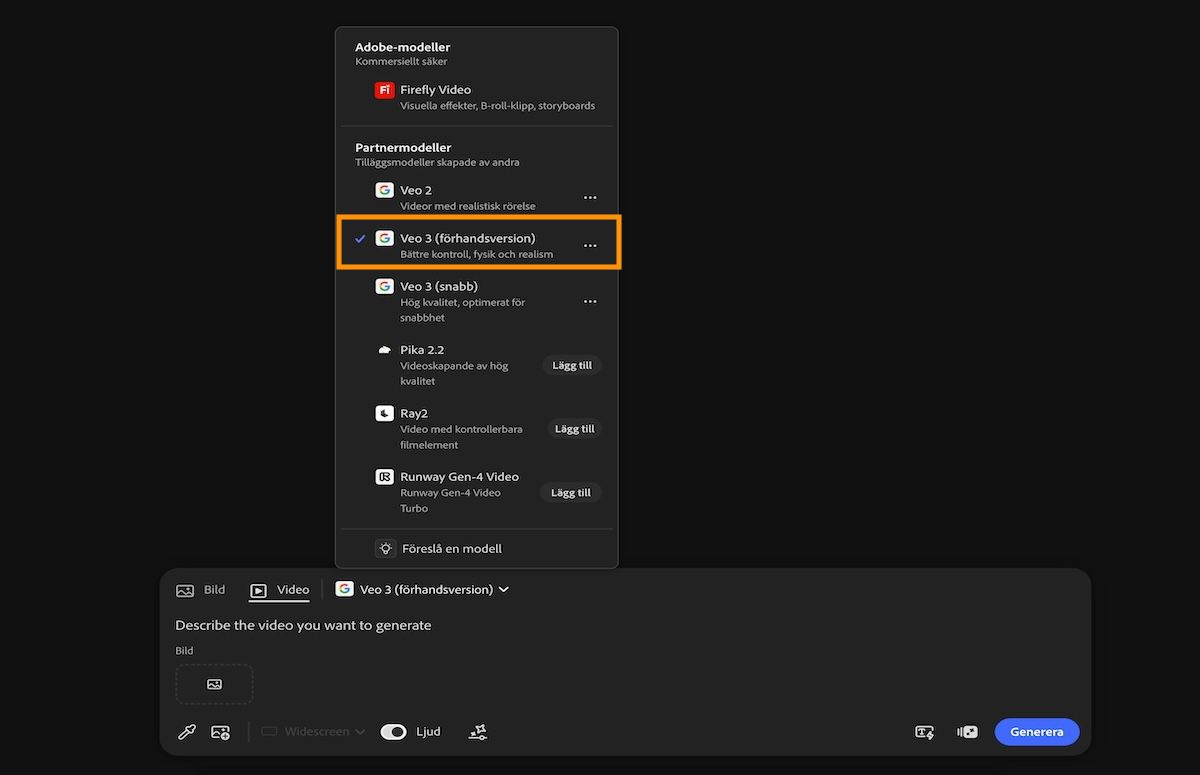Add the Pika 2.2 model
Screen dimensions: 1200x775
(572, 365)
